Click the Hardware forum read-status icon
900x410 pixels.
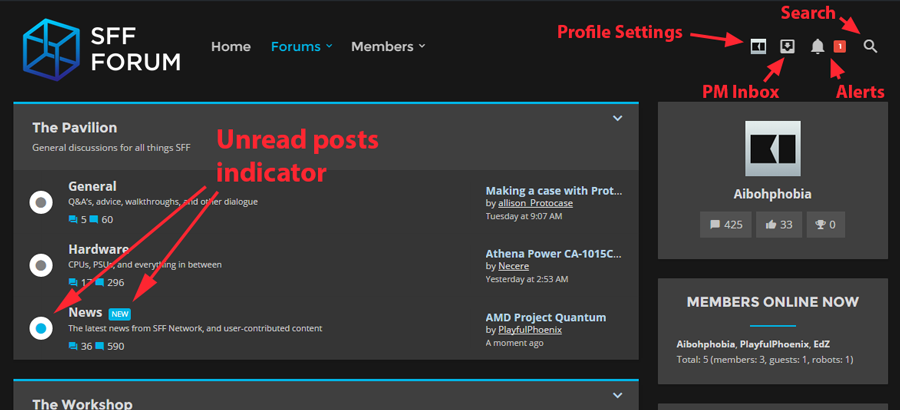click(41, 265)
